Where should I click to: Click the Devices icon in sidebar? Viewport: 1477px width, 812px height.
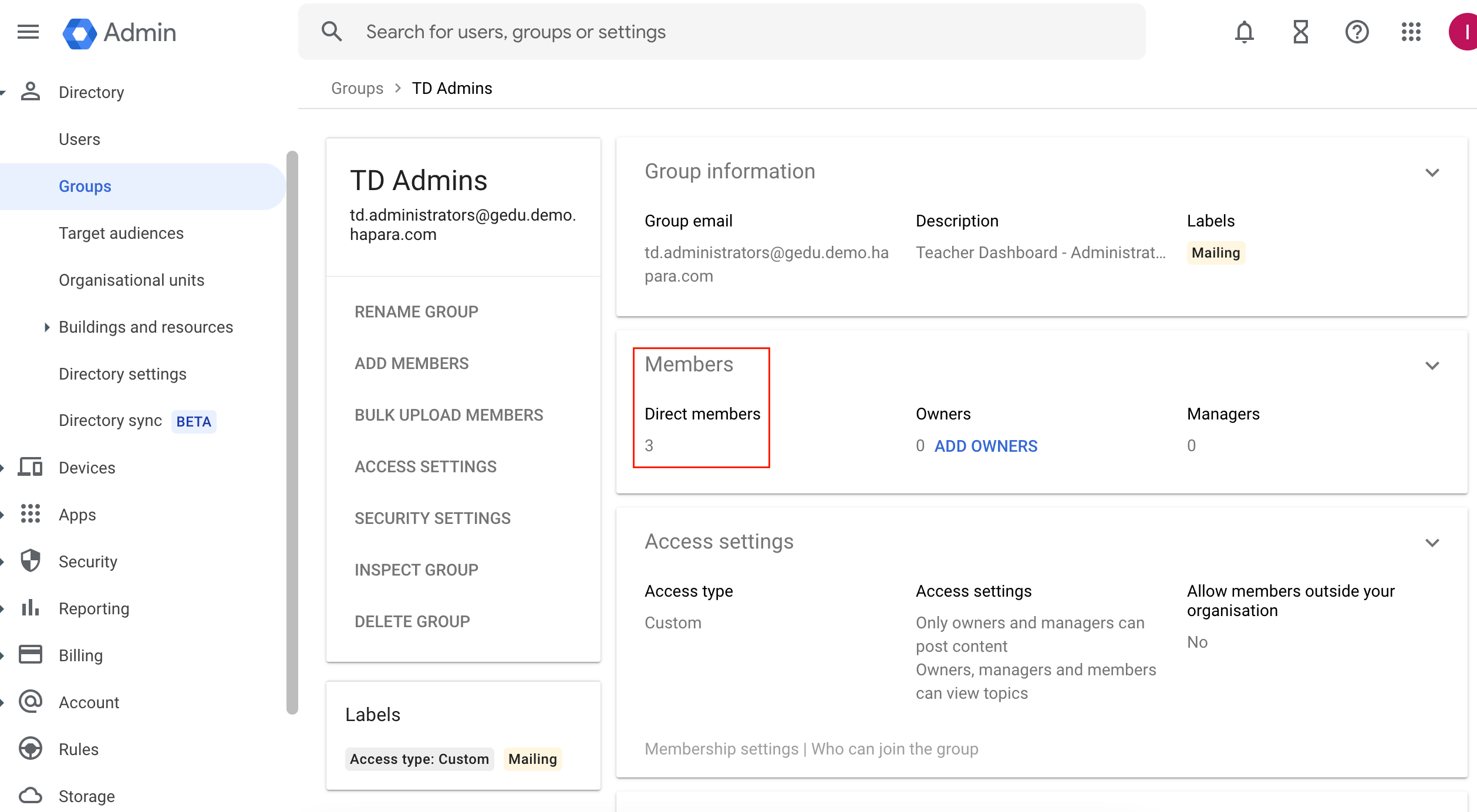tap(31, 467)
